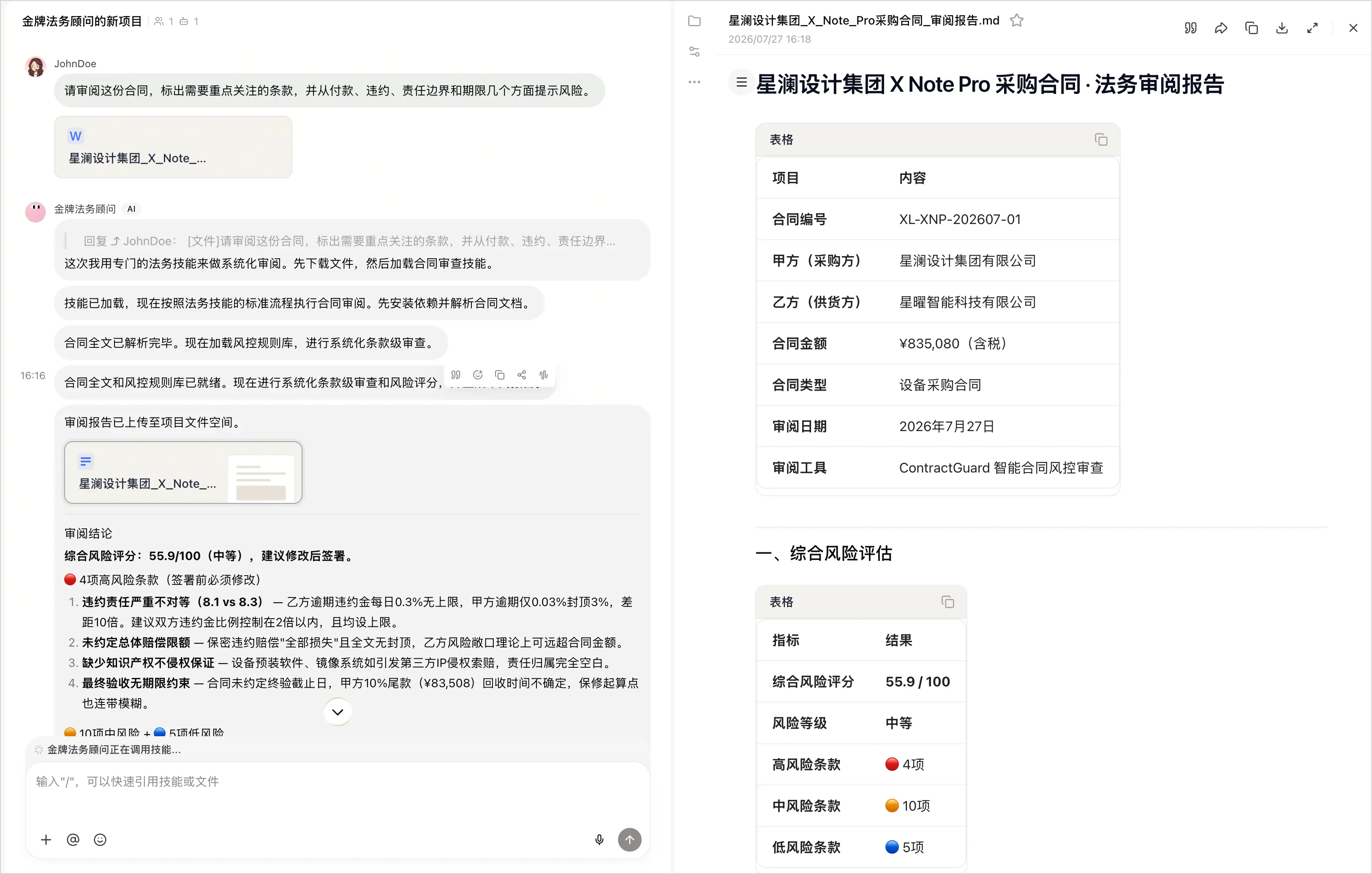
Task: Send the message with arrow button
Action: [629, 839]
